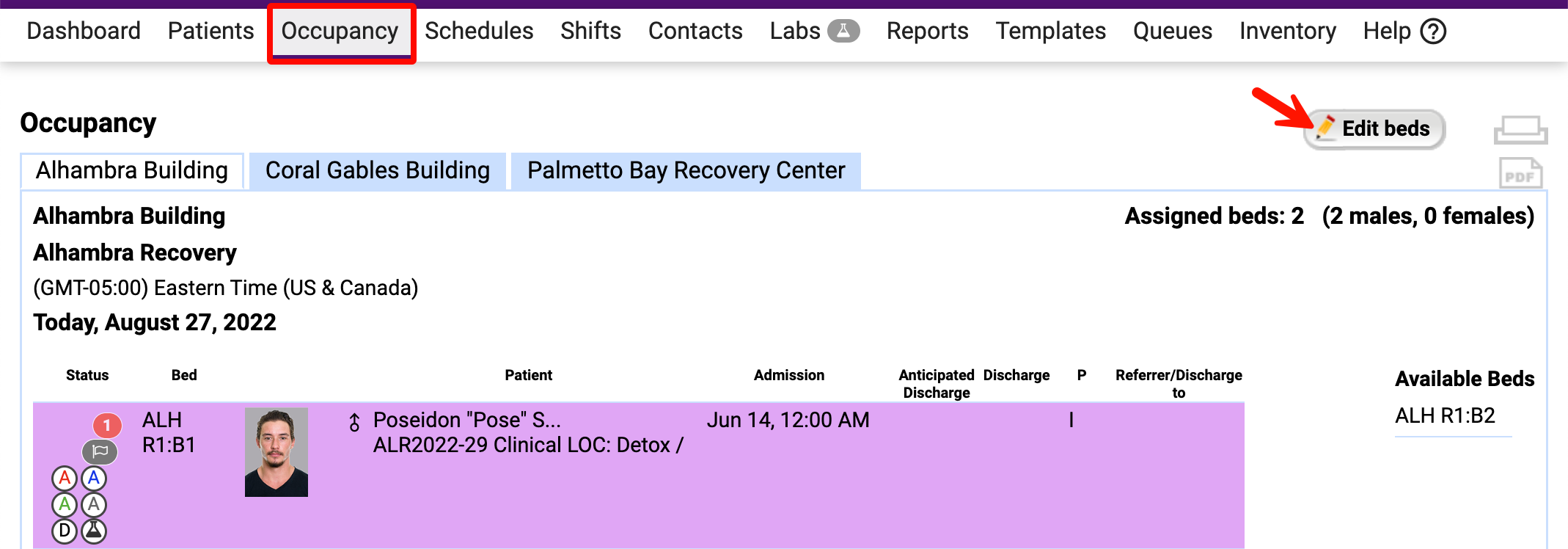Screen dimensions: 1568x549
Task: Click the gray flag status icon
Action: 100,451
